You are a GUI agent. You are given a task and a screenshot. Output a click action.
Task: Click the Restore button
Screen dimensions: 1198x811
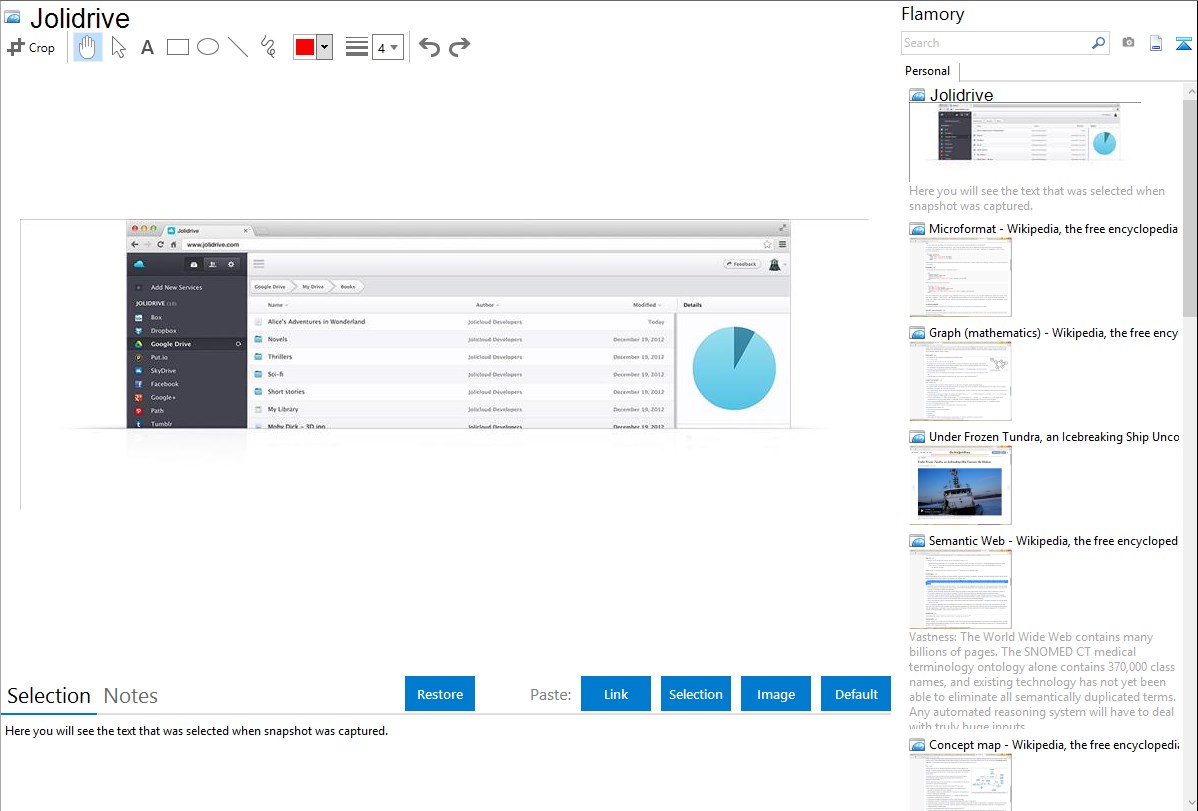click(440, 694)
